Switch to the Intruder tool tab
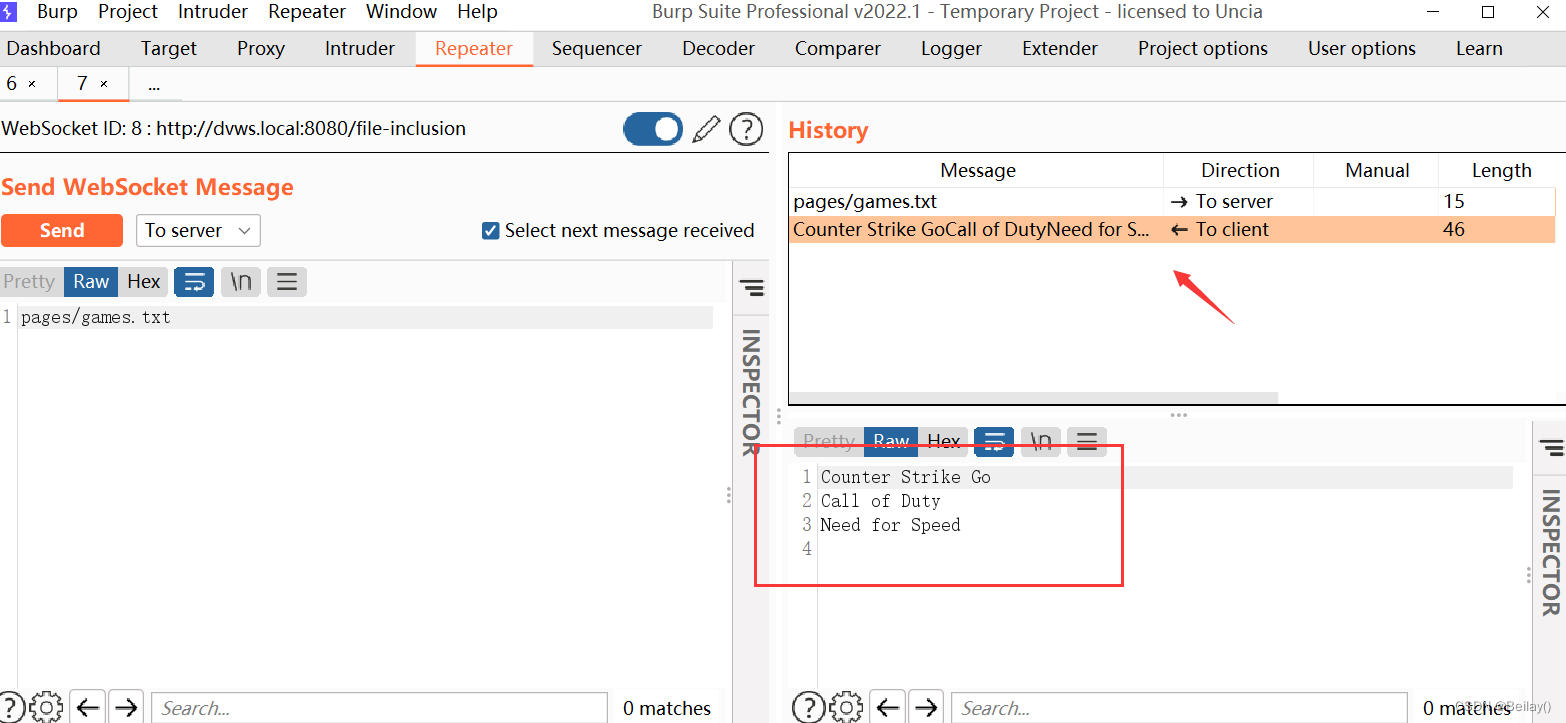The image size is (1566, 723). coord(360,49)
